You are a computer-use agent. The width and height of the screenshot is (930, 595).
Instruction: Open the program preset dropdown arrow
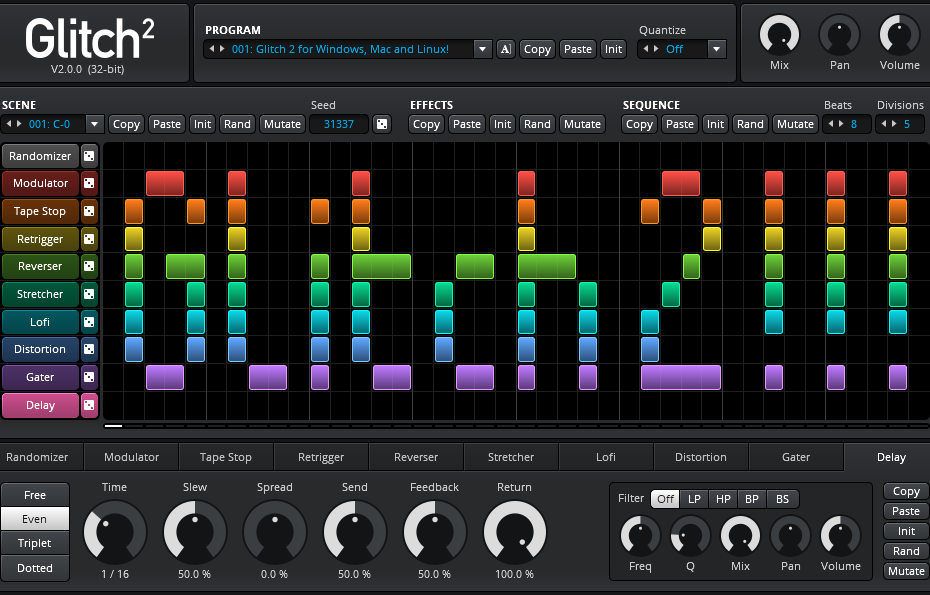[x=482, y=49]
